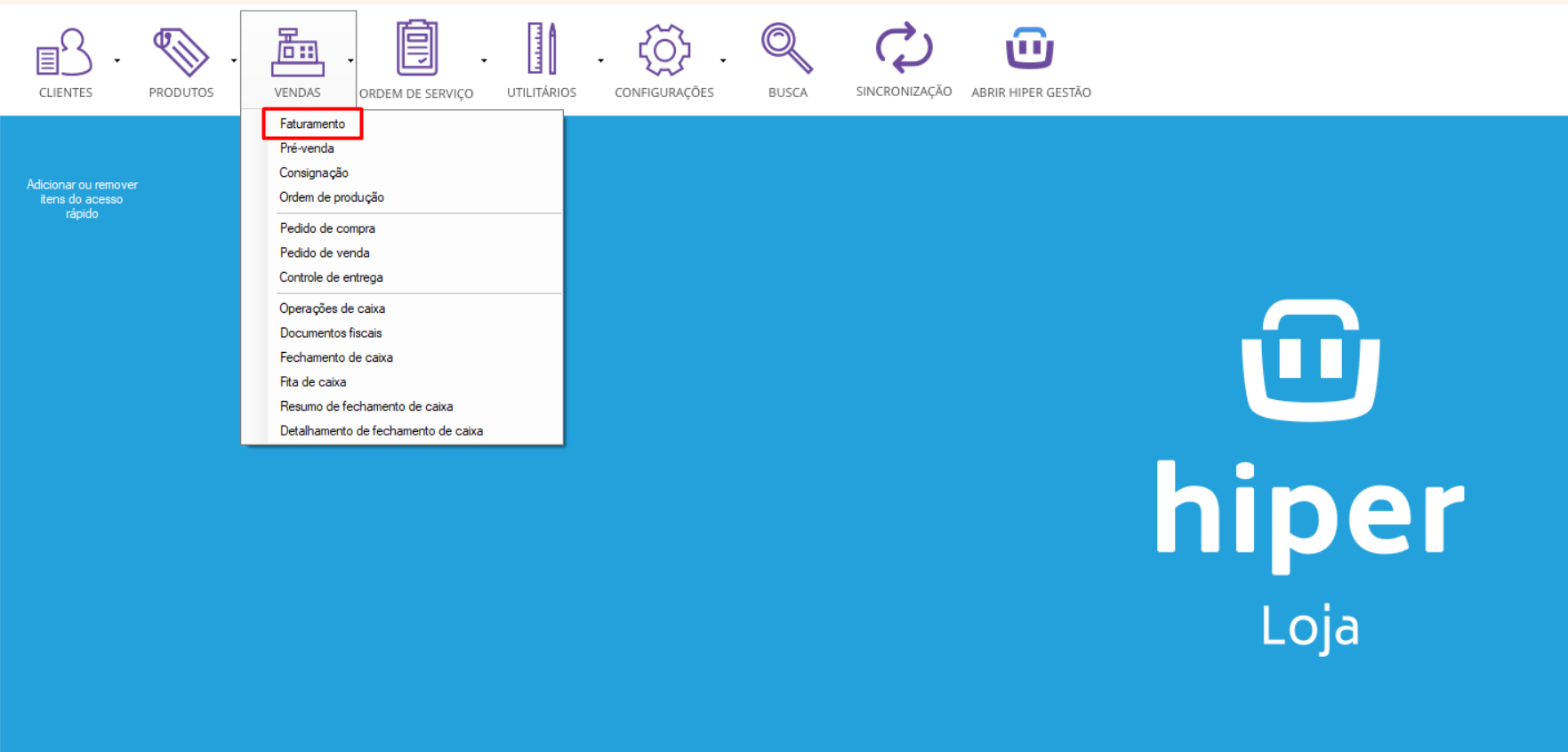Image resolution: width=1568 pixels, height=752 pixels.
Task: Expand the Clientes dropdown arrow
Action: [117, 61]
